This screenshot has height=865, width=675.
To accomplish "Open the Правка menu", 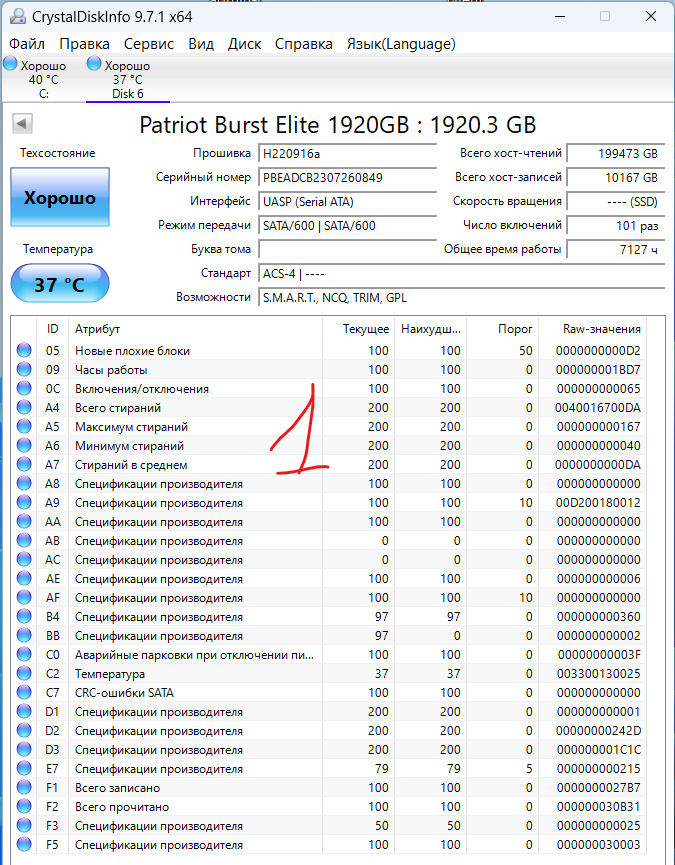I will click(84, 44).
